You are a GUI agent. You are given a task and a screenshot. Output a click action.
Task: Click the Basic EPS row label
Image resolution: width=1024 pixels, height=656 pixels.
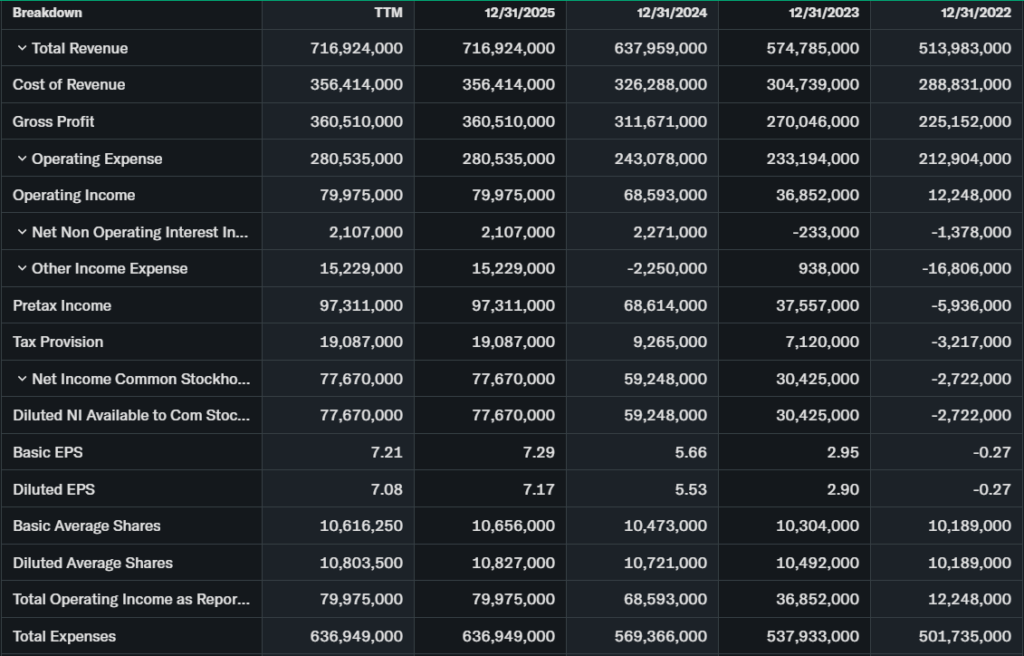[x=48, y=452]
